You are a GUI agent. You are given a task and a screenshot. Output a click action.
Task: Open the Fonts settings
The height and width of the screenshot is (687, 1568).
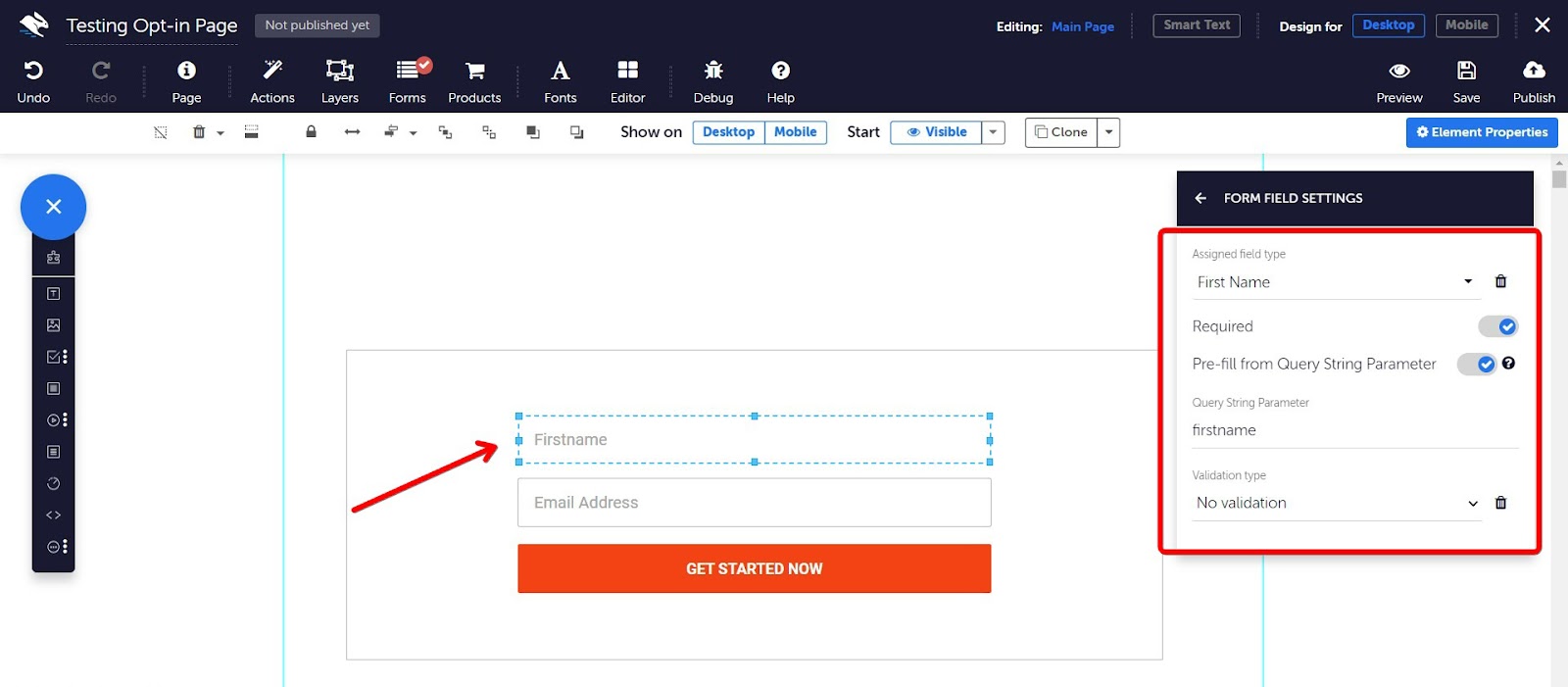tap(560, 81)
